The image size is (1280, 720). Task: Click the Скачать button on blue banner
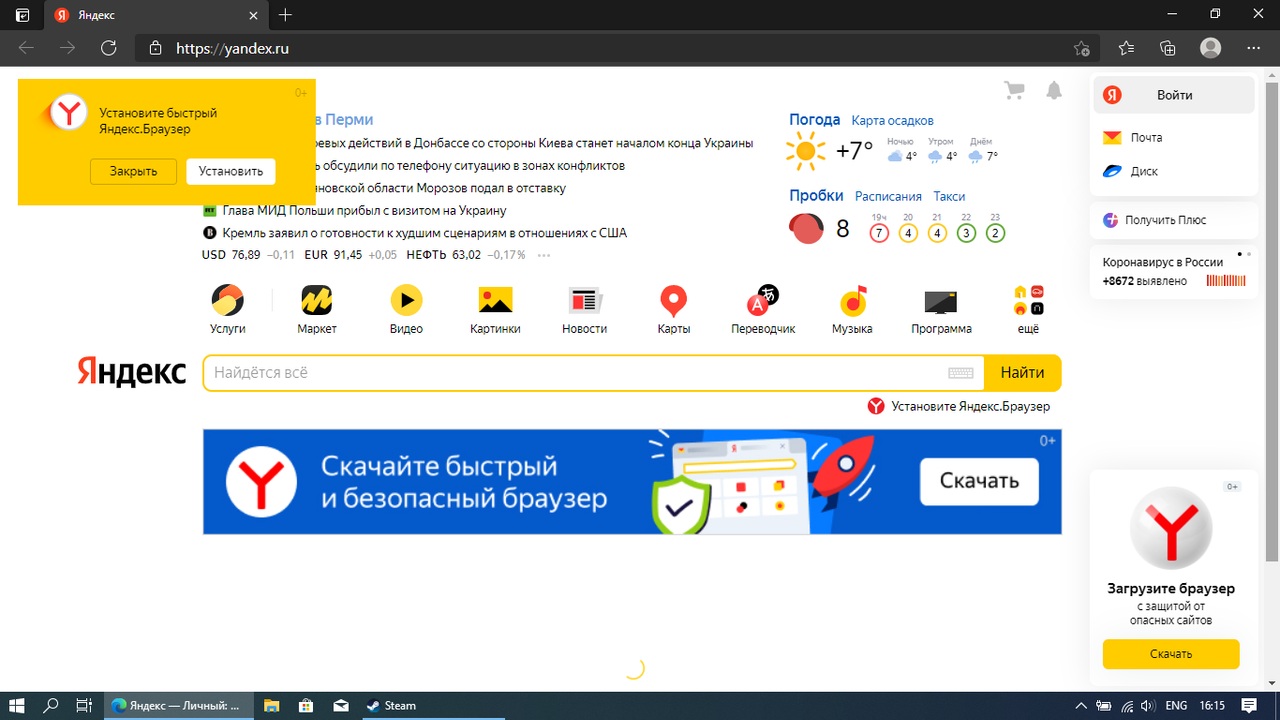(x=979, y=481)
